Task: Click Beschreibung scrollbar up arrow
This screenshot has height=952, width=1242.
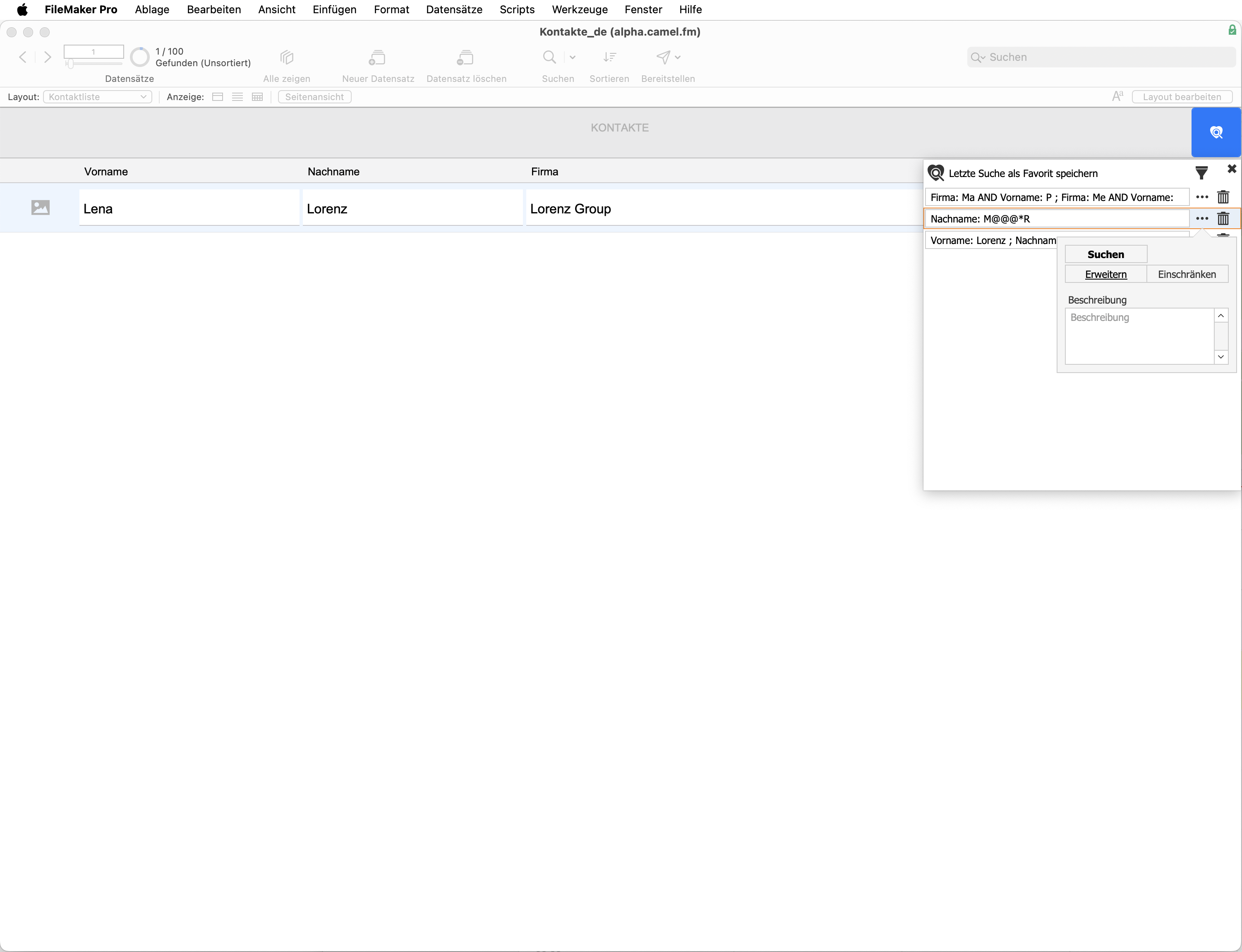Action: [1221, 316]
